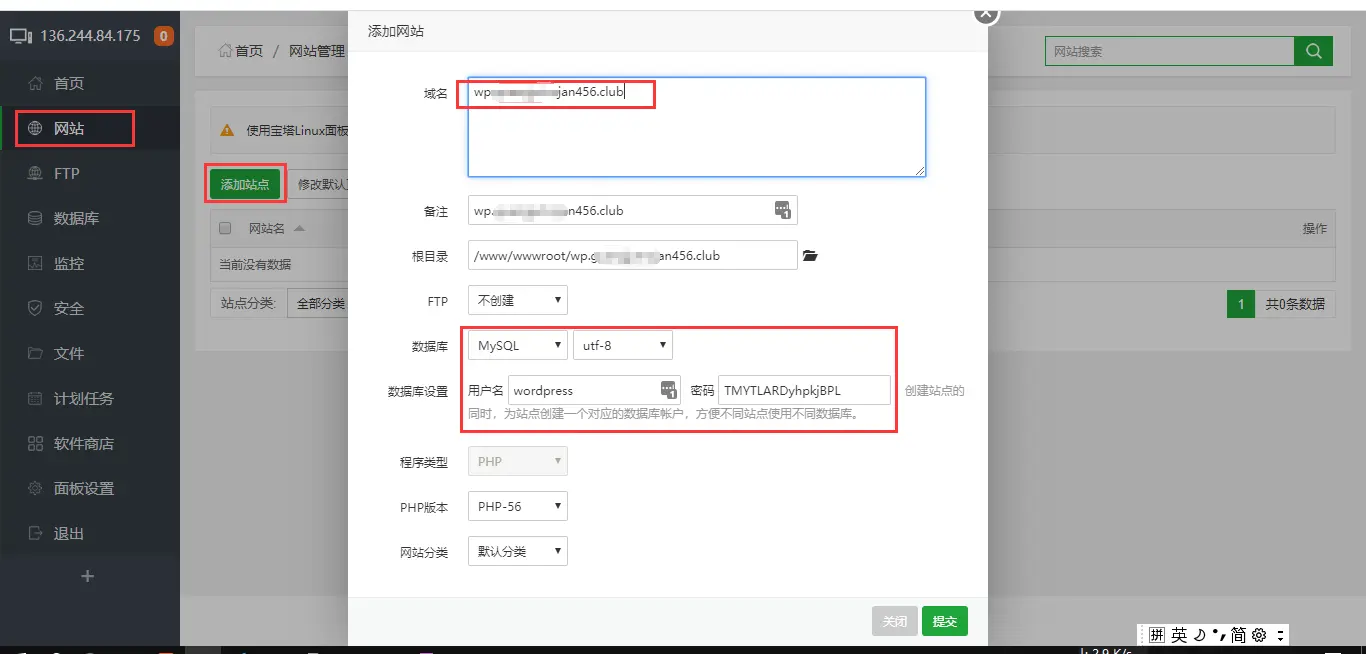Open the PHP-56 version dropdown

(517, 505)
